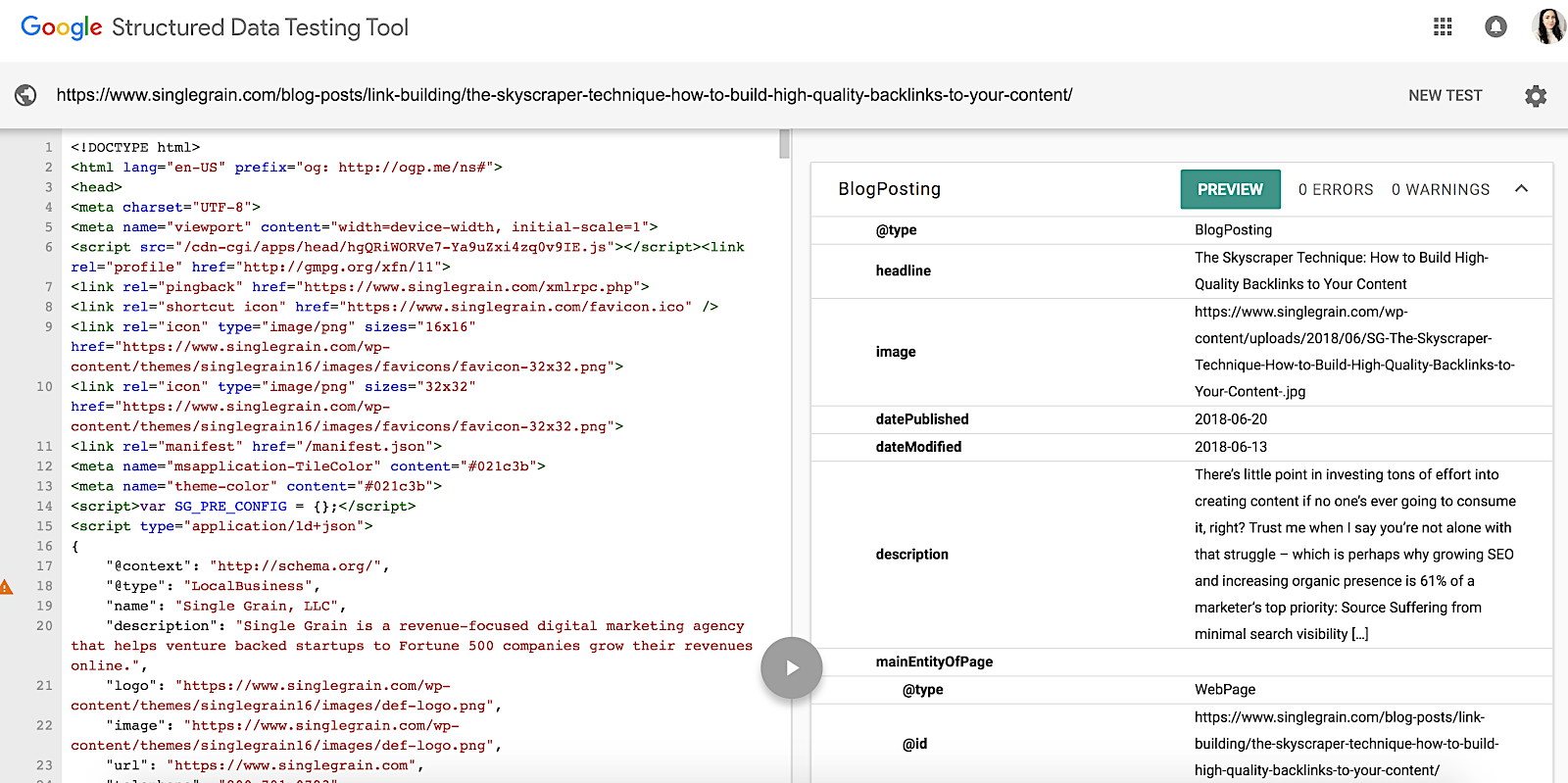Click the 0 WARNINGS label

pos(1441,190)
